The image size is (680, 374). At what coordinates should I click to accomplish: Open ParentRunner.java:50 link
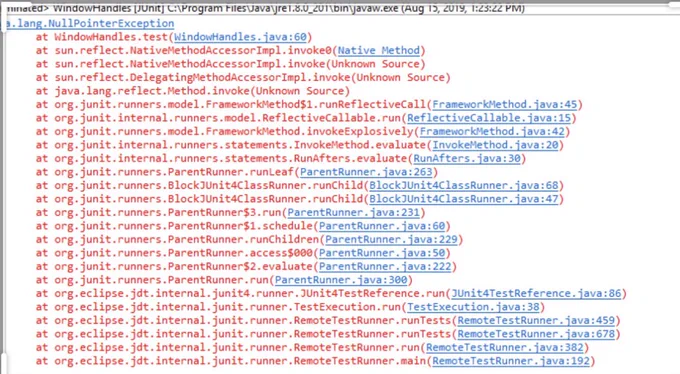click(382, 253)
